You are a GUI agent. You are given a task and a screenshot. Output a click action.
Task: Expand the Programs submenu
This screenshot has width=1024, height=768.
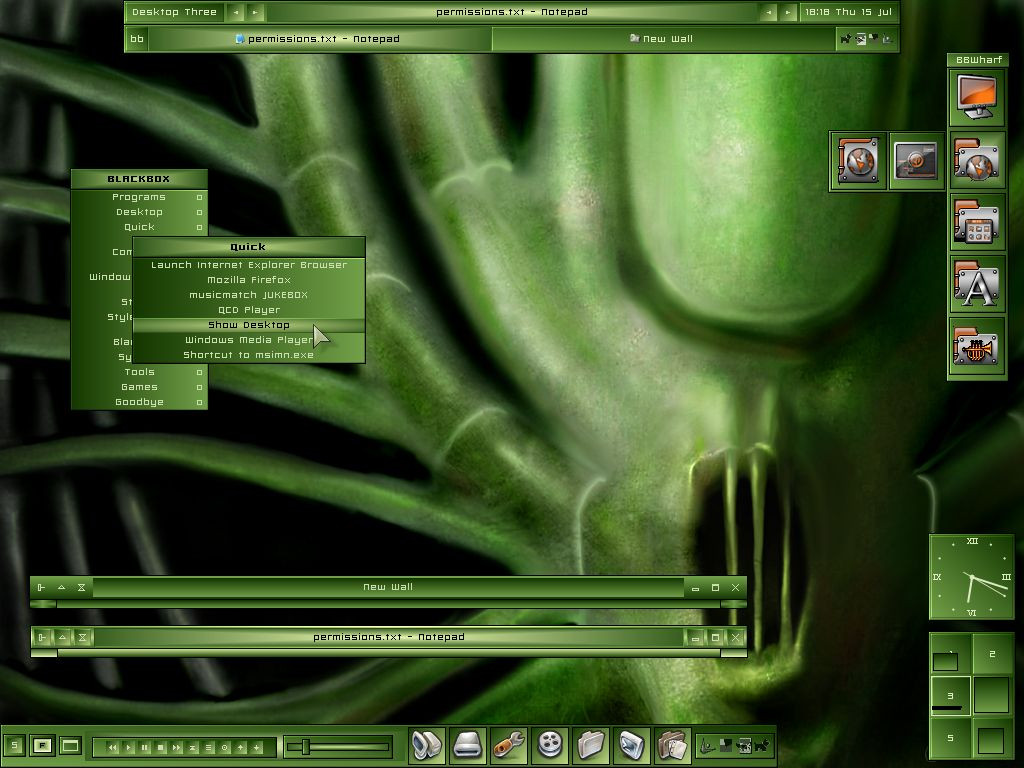click(139, 197)
